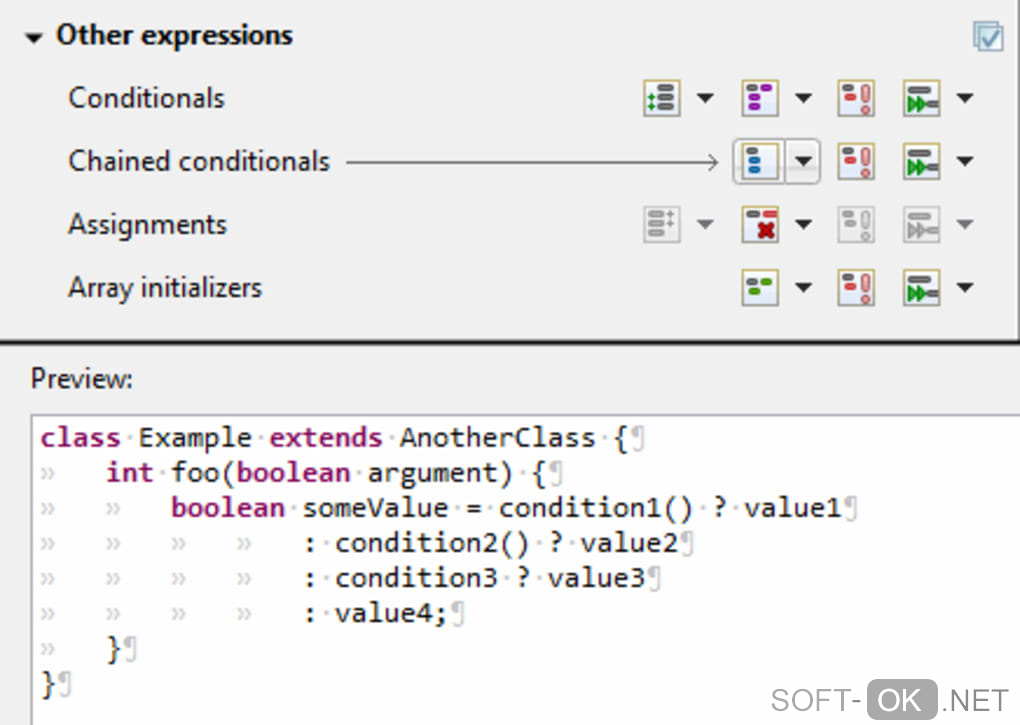Toggle force split for Conditionals
Image resolution: width=1020 pixels, height=725 pixels.
coord(856,98)
